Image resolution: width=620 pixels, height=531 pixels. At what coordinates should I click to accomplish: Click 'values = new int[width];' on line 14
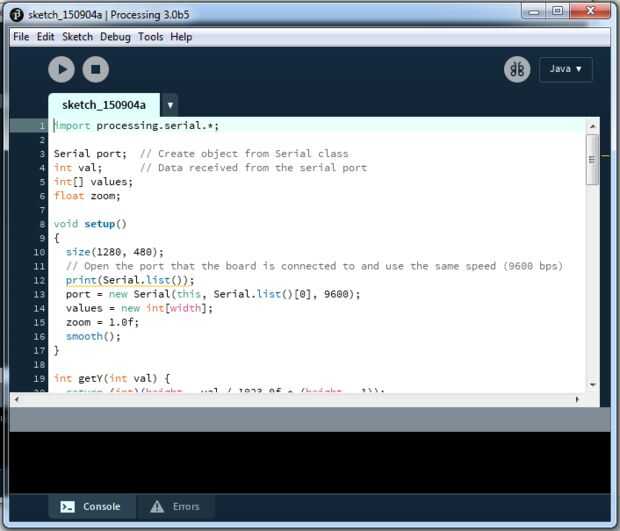pos(139,308)
